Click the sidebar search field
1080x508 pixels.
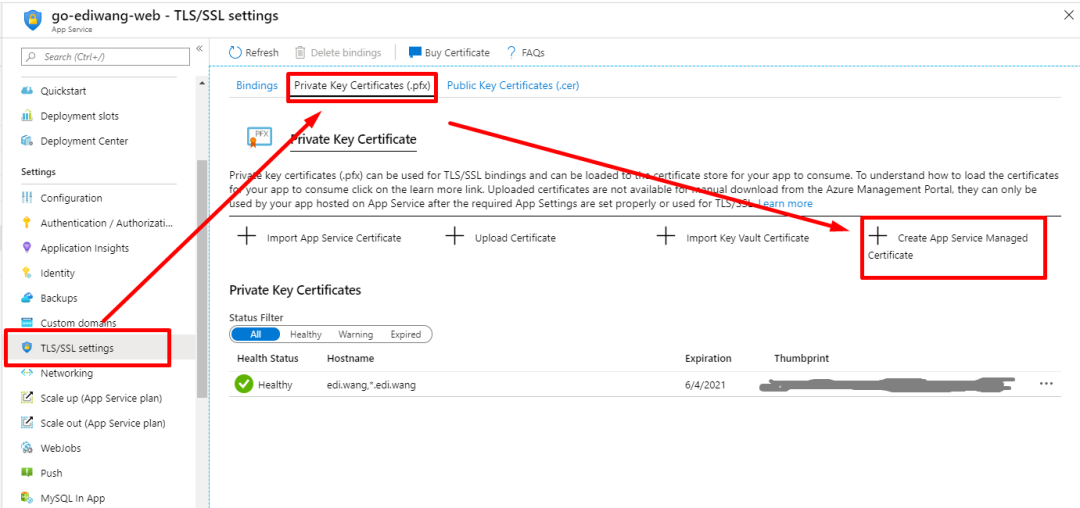(x=105, y=57)
